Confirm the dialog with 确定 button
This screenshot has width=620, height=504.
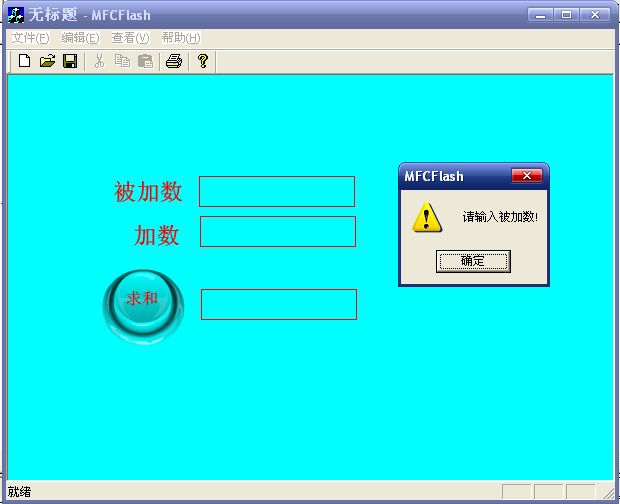[473, 261]
